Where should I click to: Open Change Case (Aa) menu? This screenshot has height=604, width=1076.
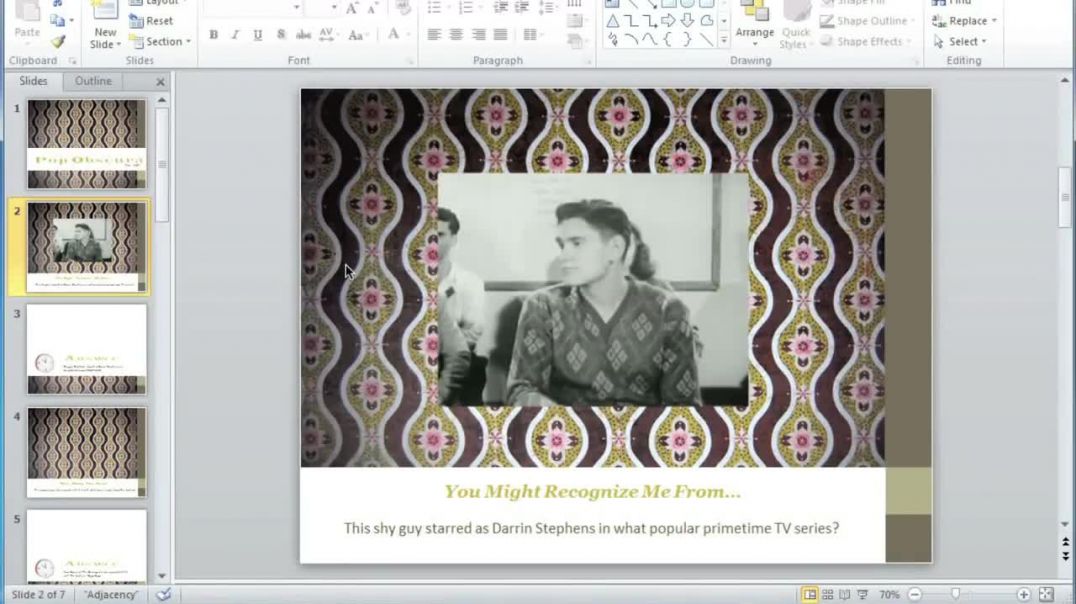click(357, 34)
